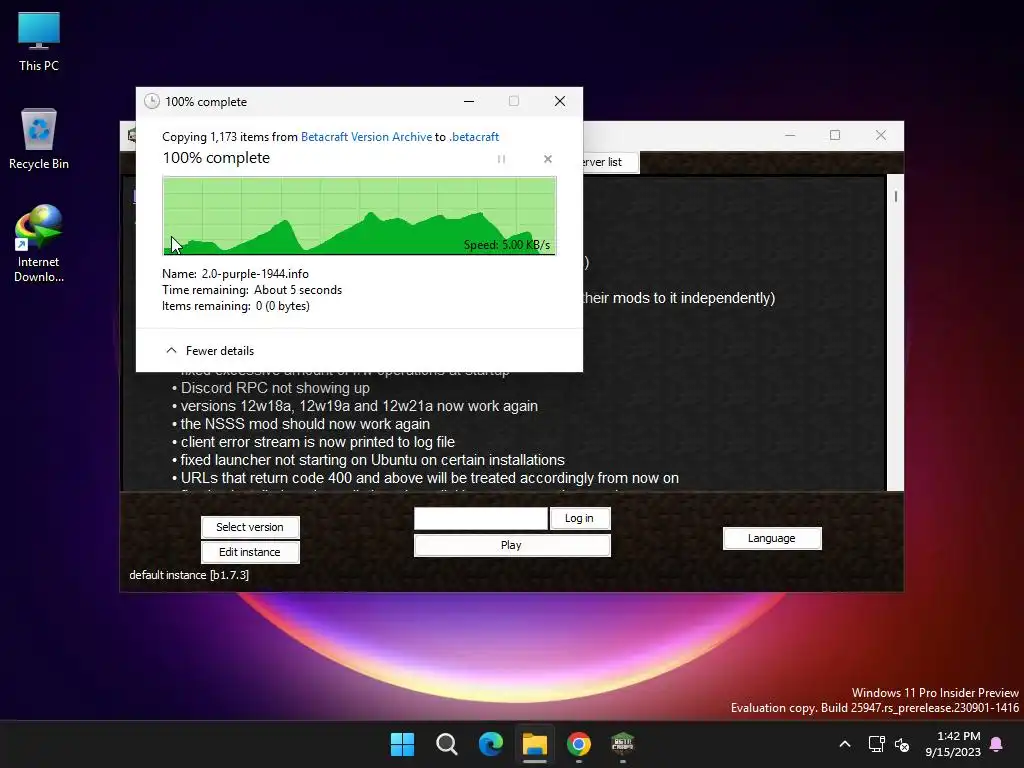Click the Select version button
This screenshot has height=768, width=1024.
[x=250, y=527]
